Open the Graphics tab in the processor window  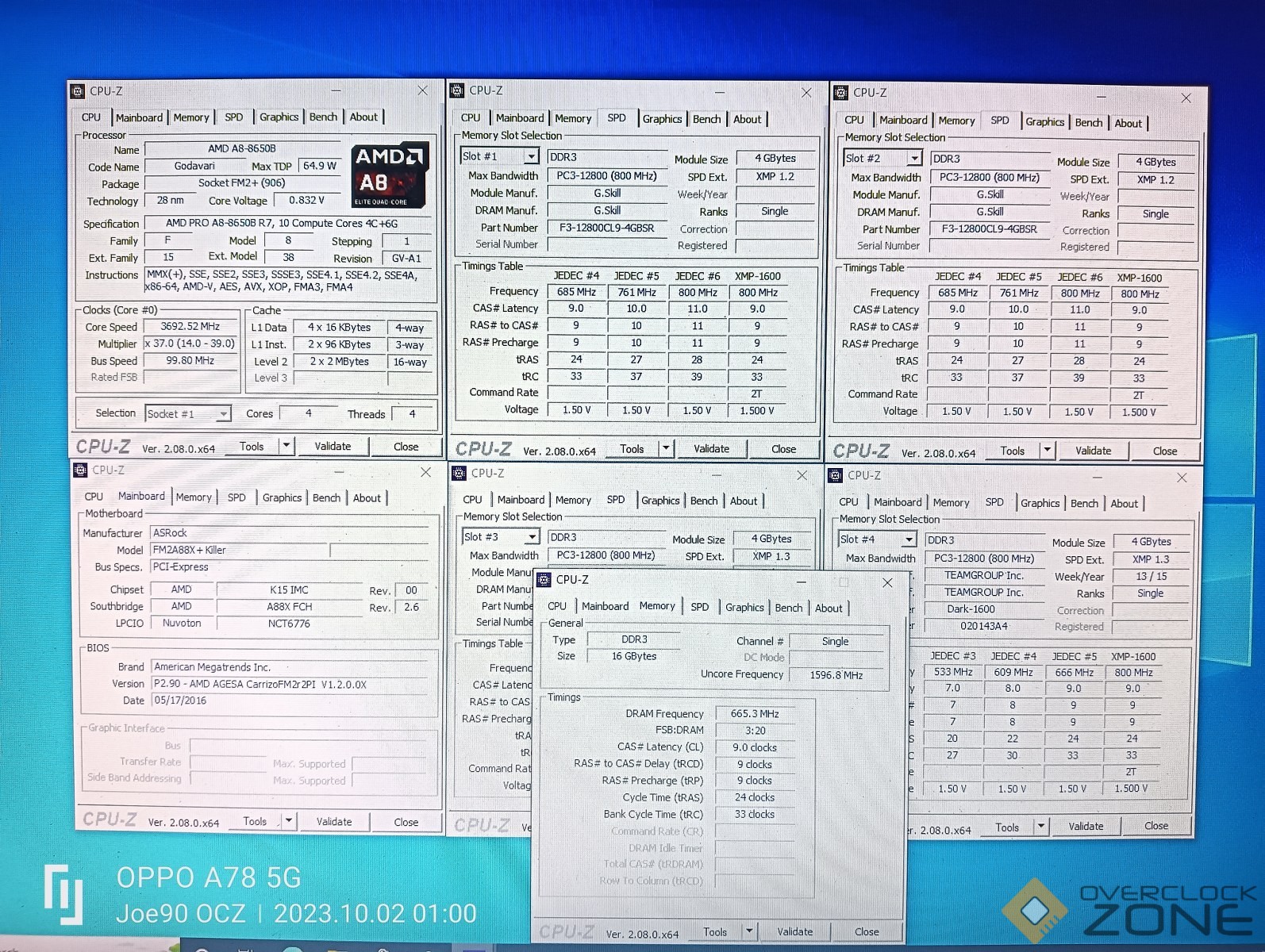tap(279, 117)
